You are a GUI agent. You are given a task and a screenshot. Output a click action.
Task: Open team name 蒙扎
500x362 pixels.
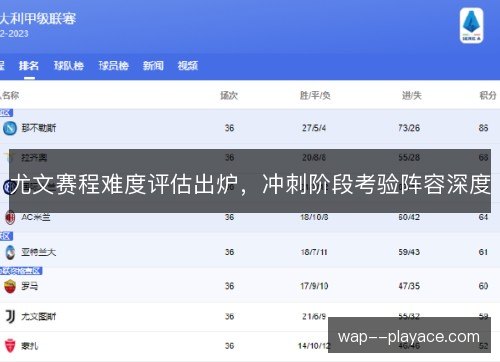click(x=30, y=346)
